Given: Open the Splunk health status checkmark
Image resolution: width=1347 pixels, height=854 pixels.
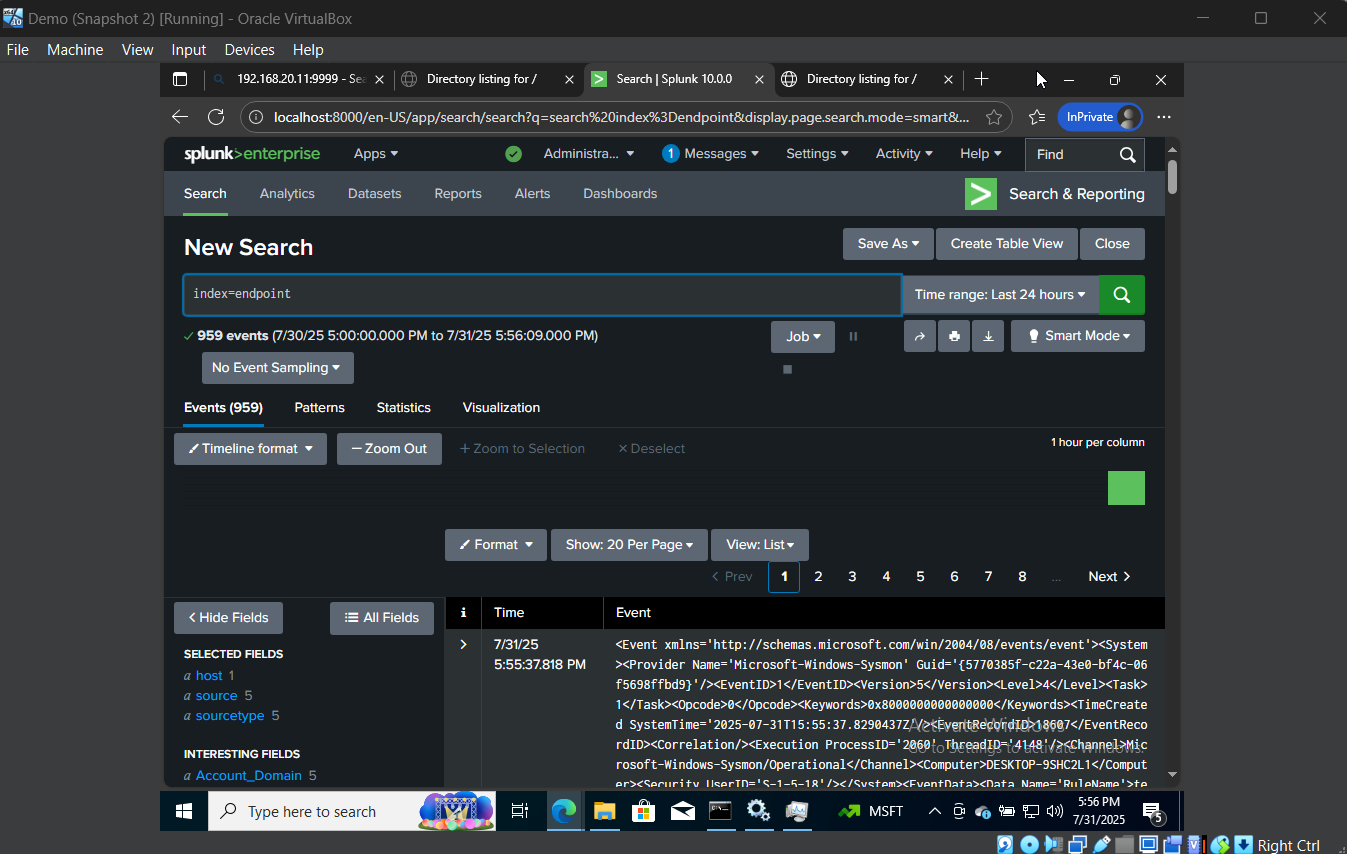Looking at the screenshot, I should (513, 154).
